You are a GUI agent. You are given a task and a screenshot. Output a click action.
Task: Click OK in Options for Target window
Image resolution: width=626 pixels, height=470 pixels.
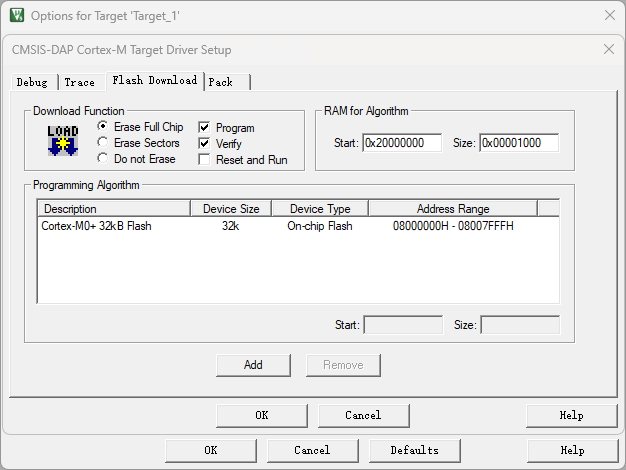[x=211, y=450]
